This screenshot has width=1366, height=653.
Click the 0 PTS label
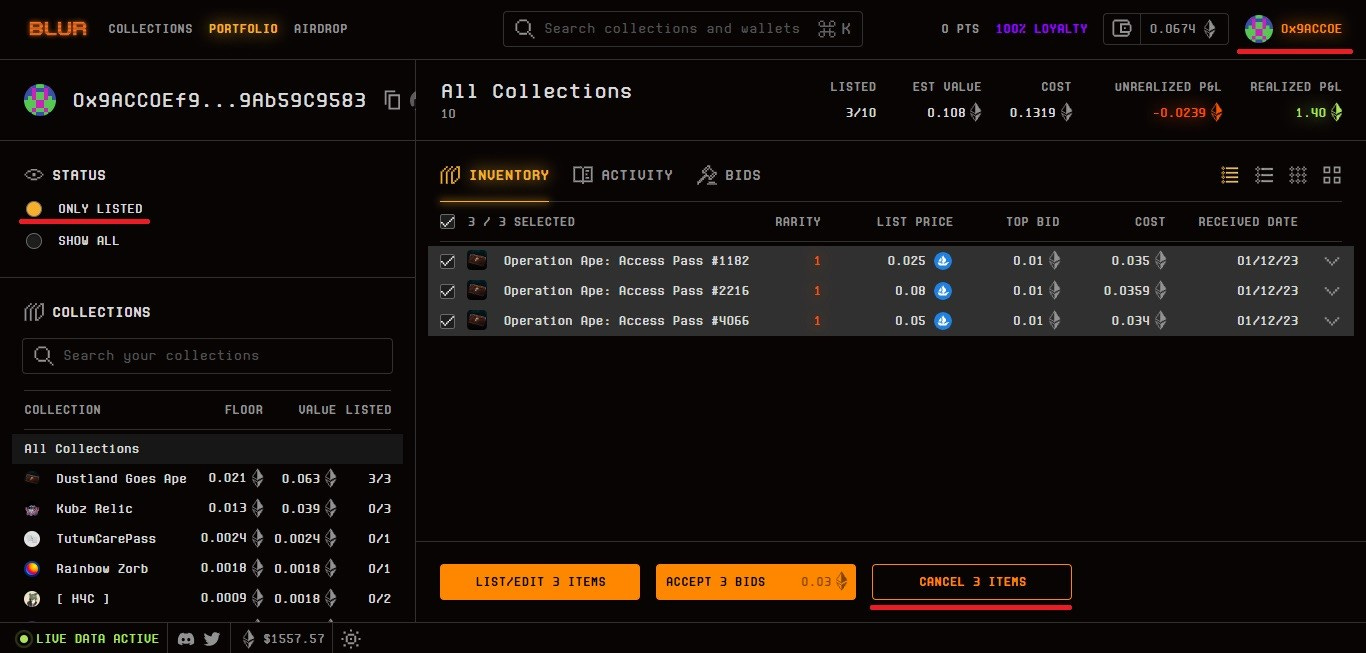pyautogui.click(x=960, y=29)
